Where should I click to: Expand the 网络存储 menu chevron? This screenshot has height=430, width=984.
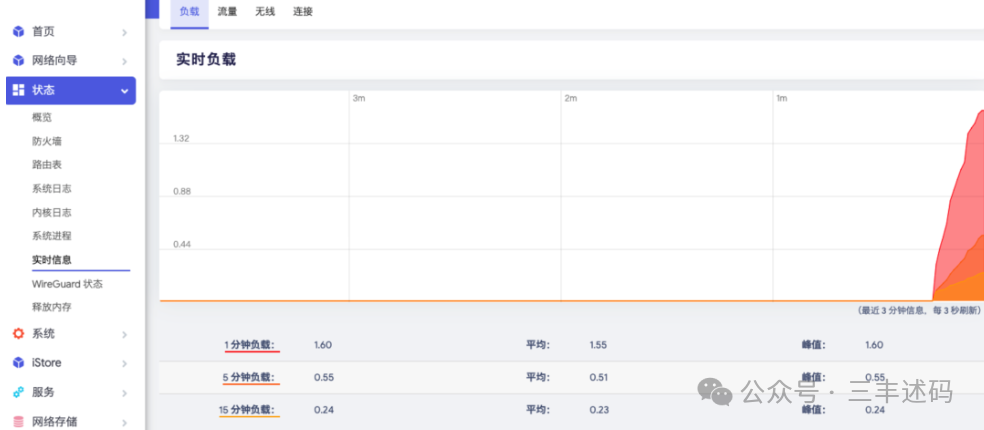[x=124, y=422]
